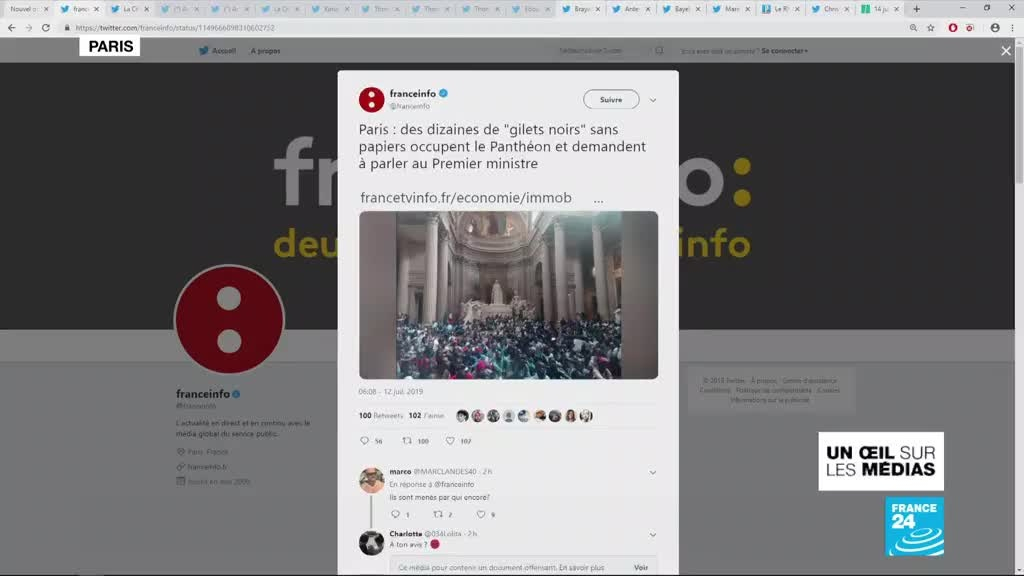The image size is (1024, 576).
Task: Open the Panthéon crowd photo in the tweet
Action: click(508, 295)
